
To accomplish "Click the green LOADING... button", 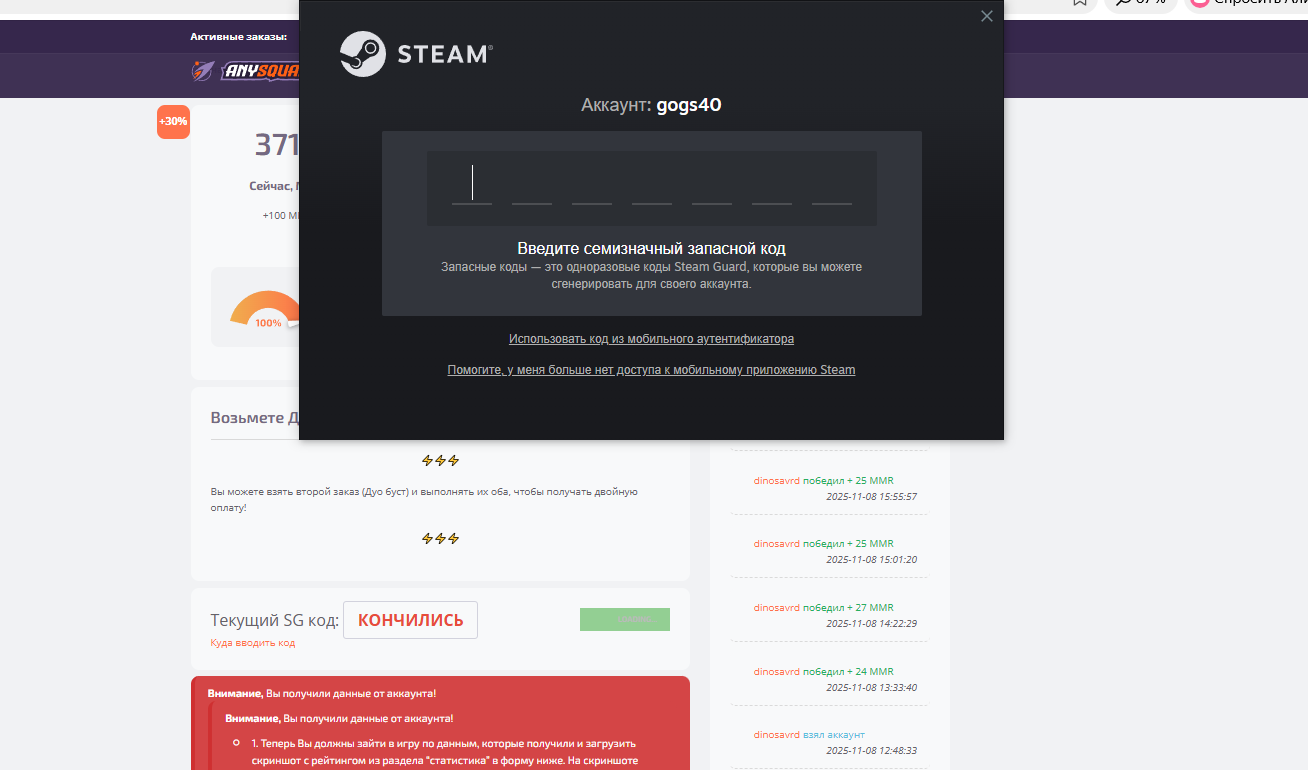I will (625, 620).
